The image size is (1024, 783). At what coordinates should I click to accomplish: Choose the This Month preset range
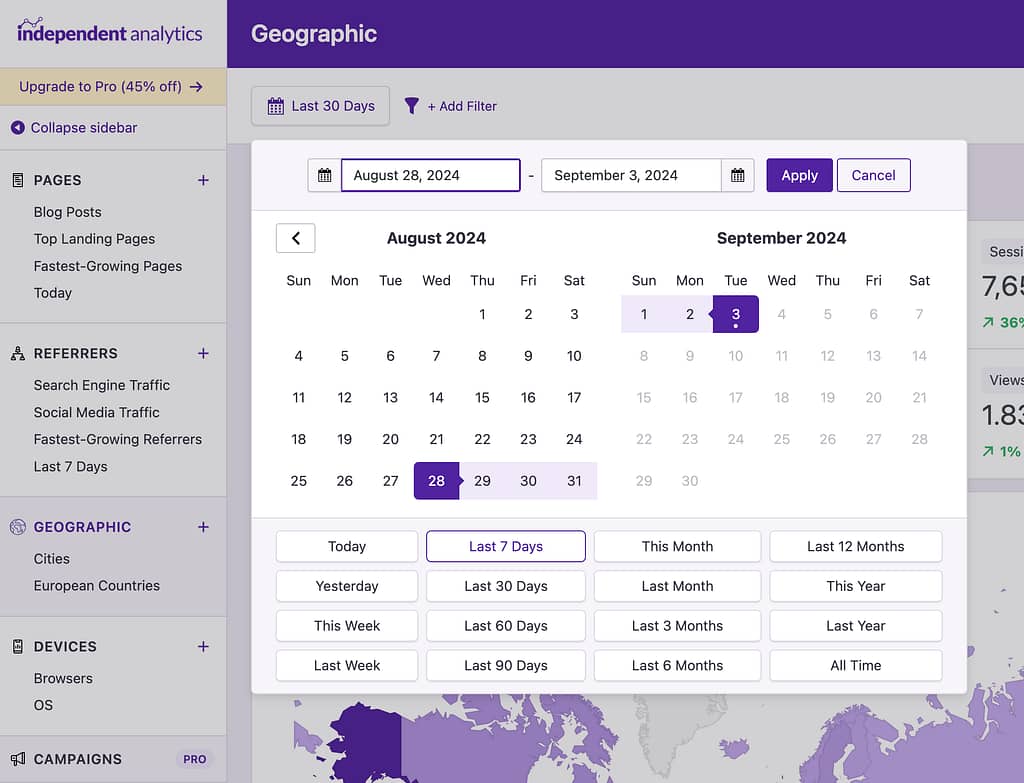point(677,546)
